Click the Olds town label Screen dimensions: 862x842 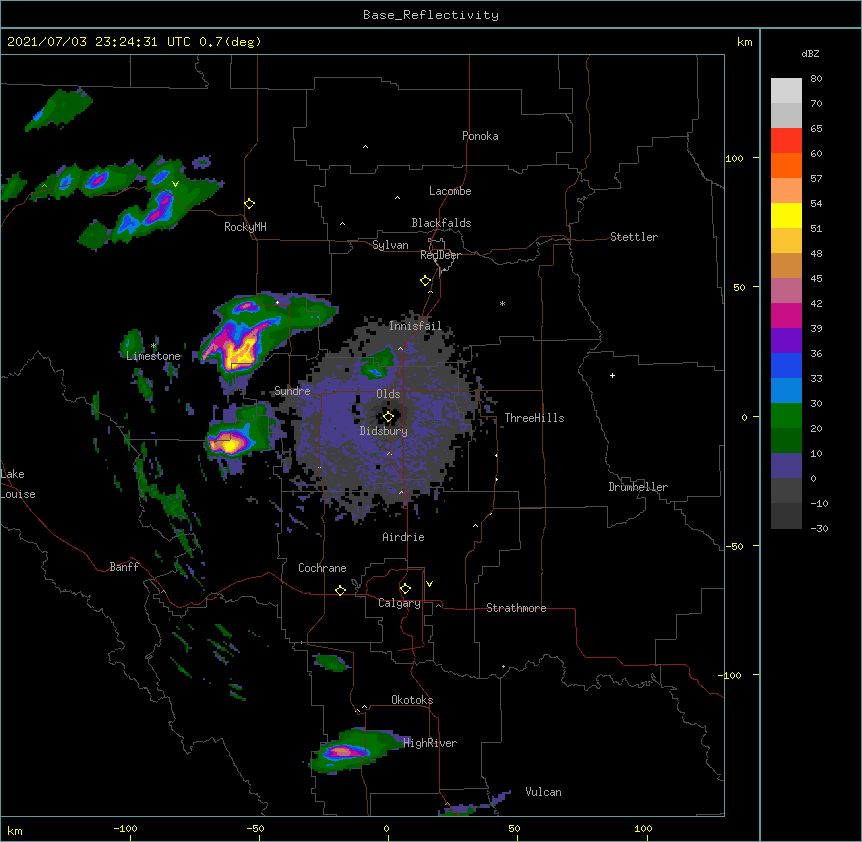[x=388, y=394]
